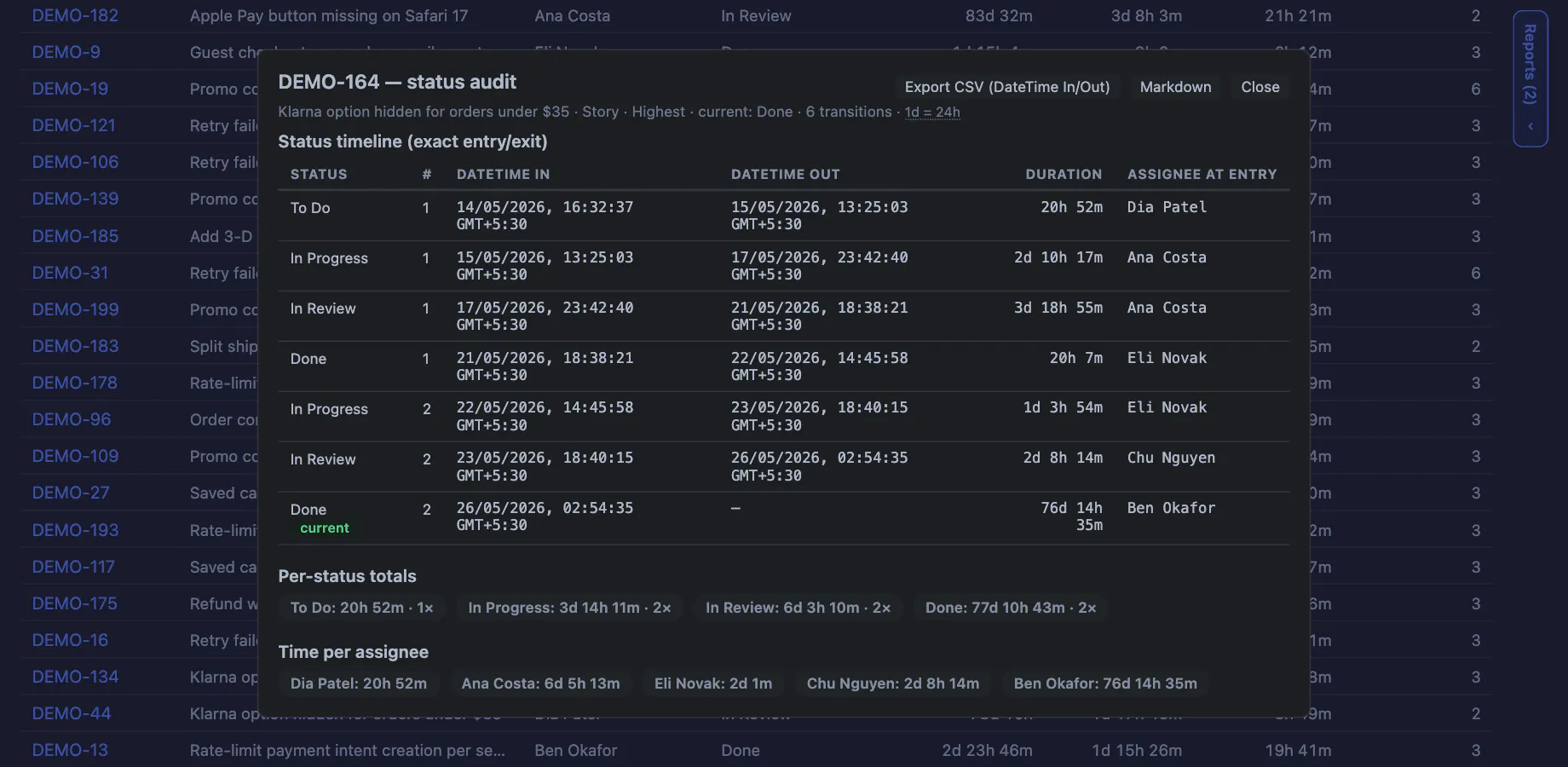Screen dimensions: 1568x767
Task: Select the 'Eli Novak: 2d 1m' assignee chip
Action: (713, 683)
